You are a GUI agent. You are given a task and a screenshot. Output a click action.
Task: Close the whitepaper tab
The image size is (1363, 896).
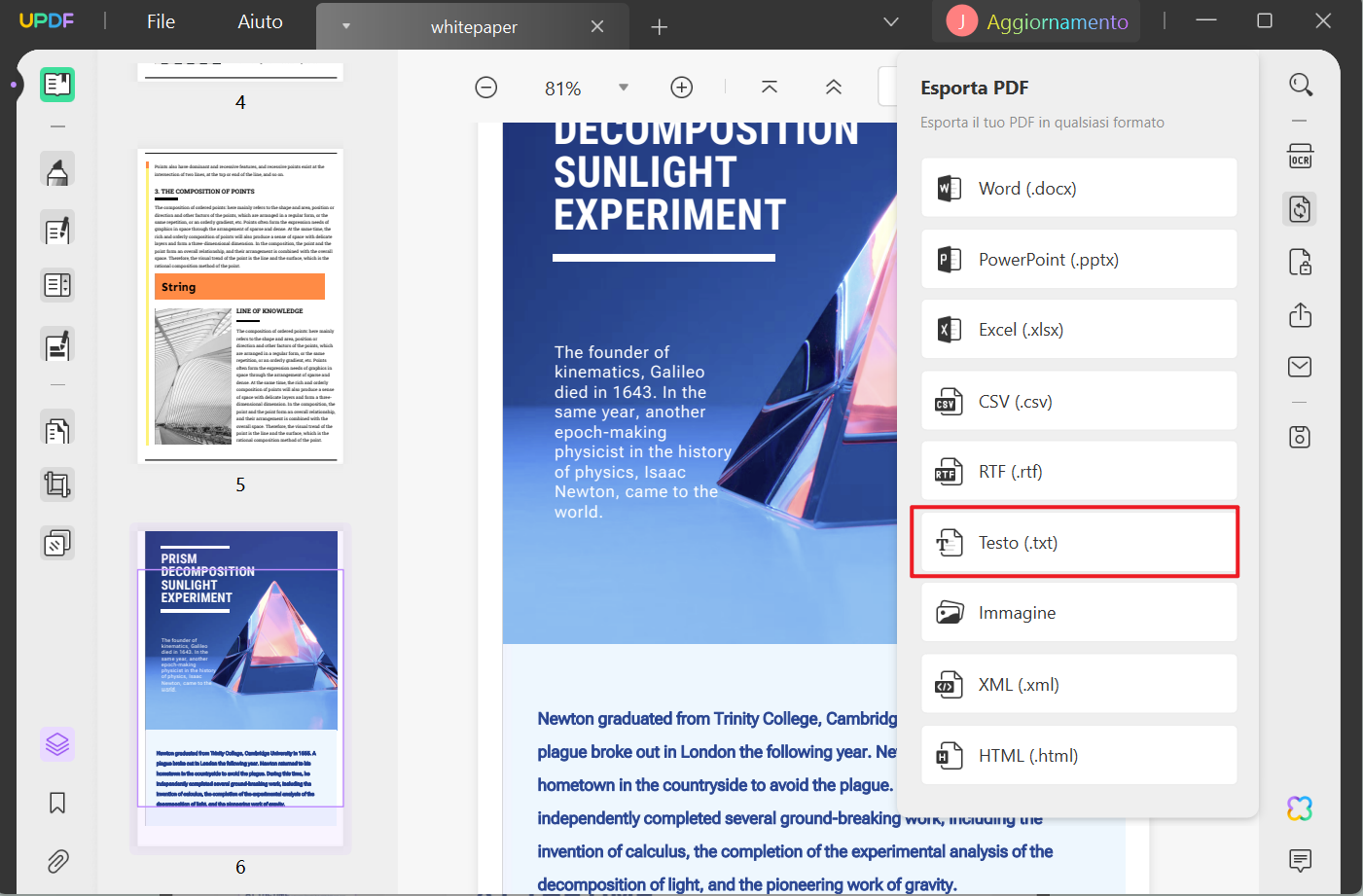597,26
